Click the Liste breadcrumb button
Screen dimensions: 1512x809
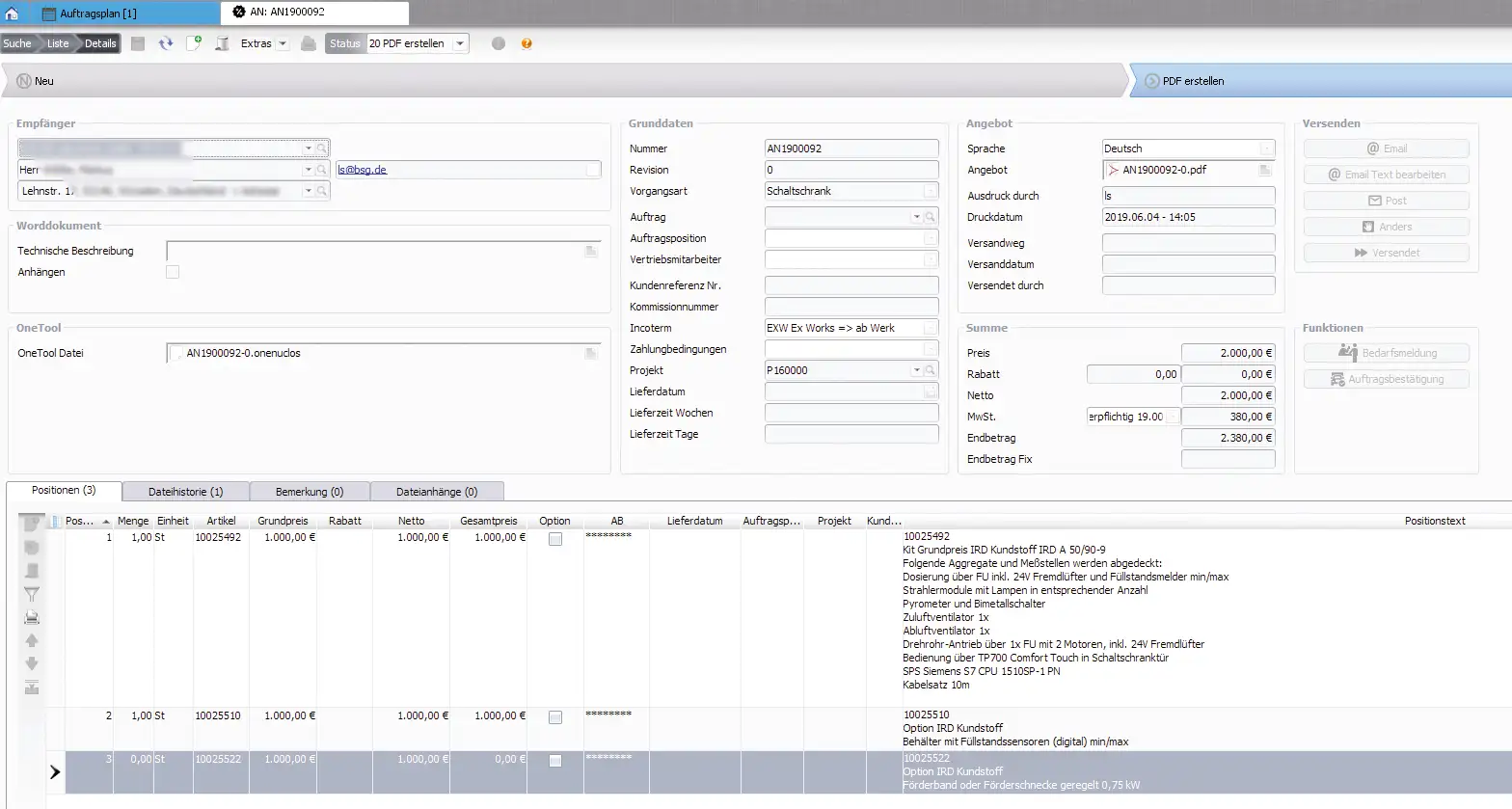coord(58,43)
